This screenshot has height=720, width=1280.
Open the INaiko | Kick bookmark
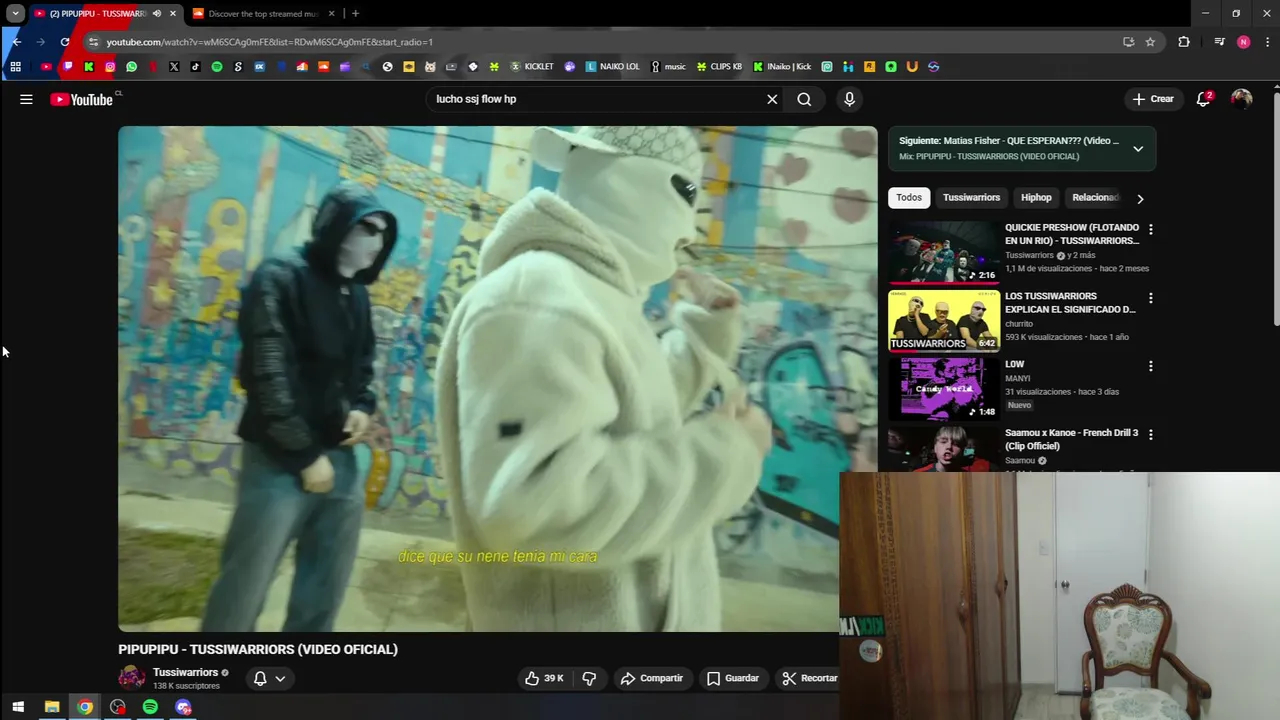(782, 67)
